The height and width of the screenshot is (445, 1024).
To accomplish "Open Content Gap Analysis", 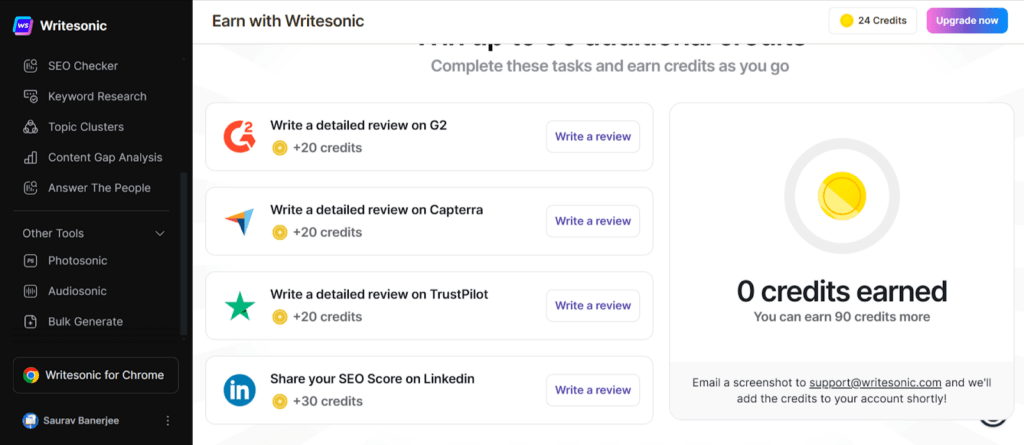I will click(93, 157).
